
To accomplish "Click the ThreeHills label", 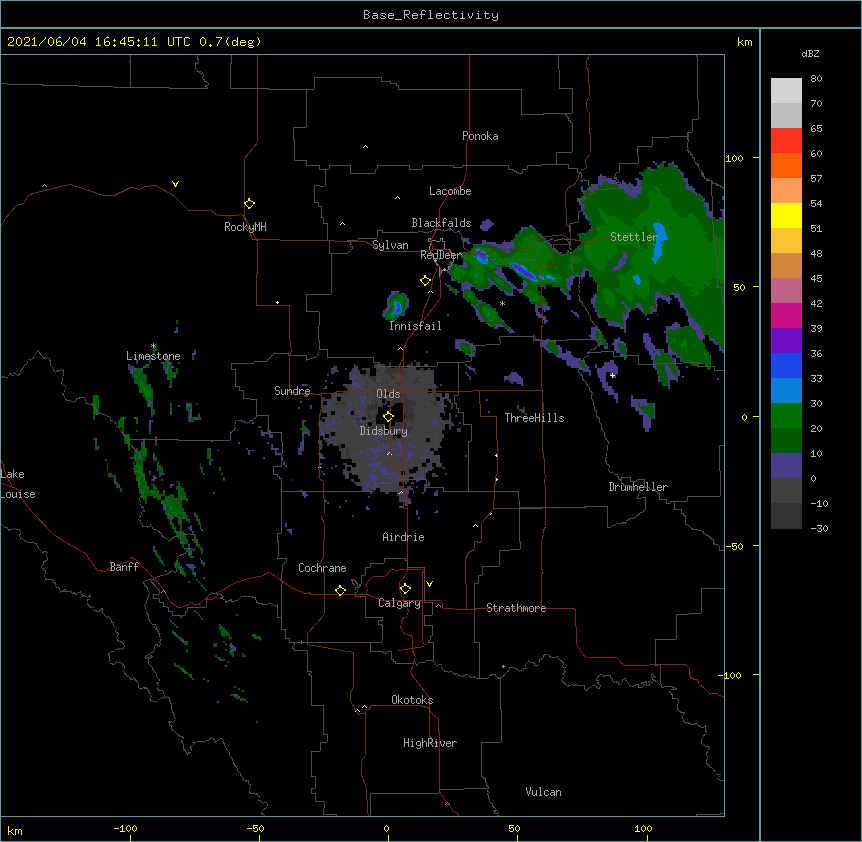I will click(x=534, y=418).
